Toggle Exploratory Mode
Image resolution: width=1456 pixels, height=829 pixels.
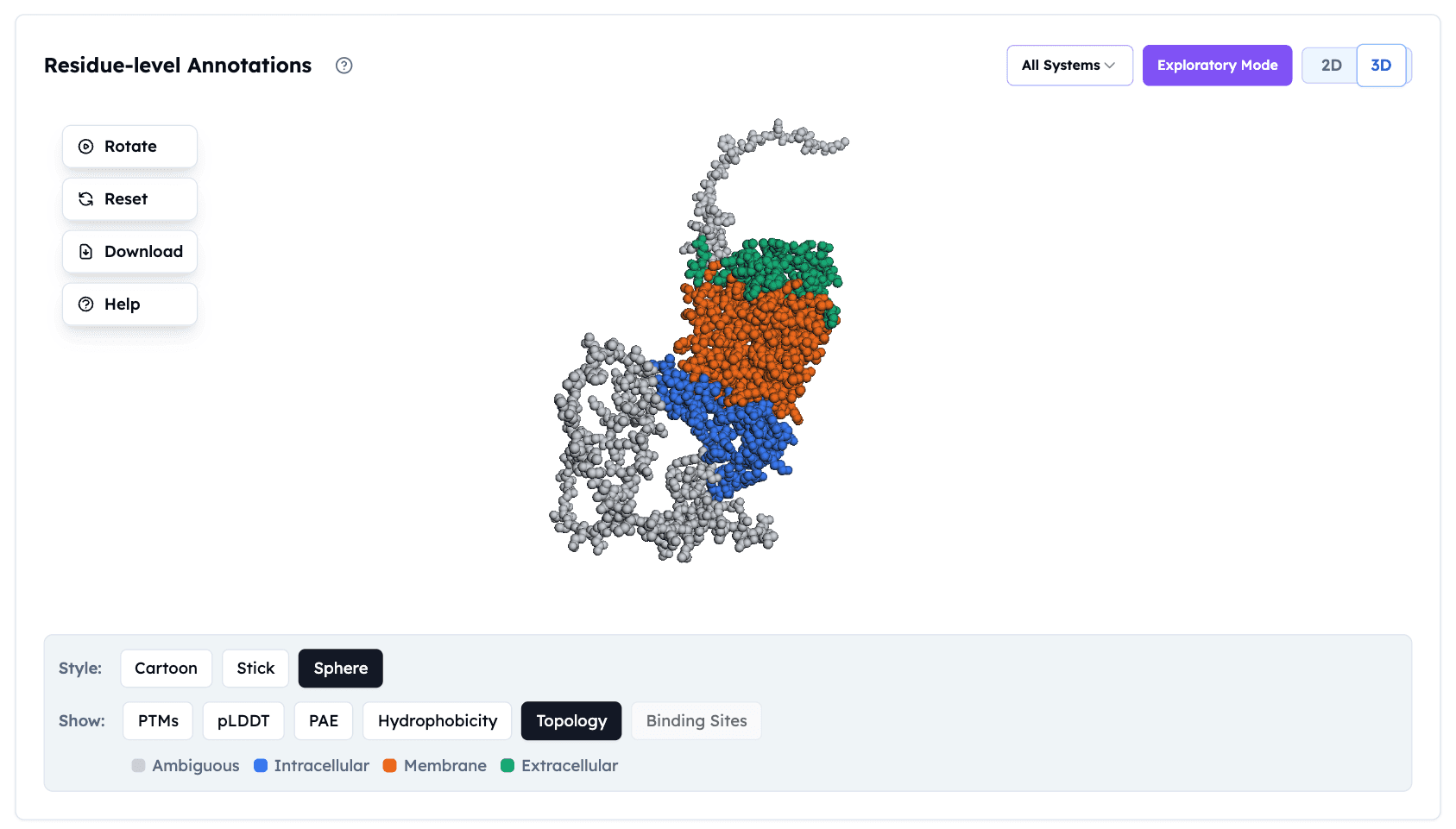(1217, 65)
